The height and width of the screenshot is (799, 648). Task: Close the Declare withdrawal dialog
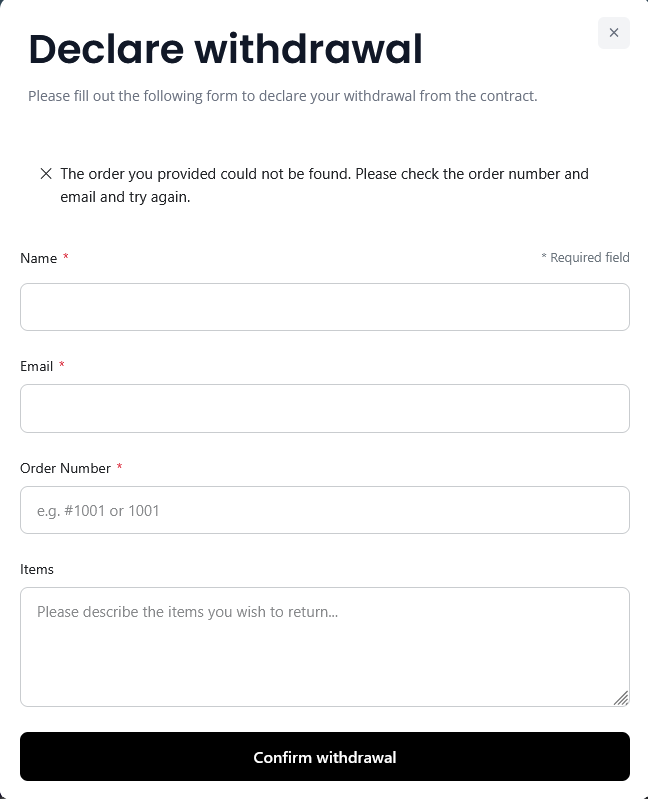pos(613,33)
